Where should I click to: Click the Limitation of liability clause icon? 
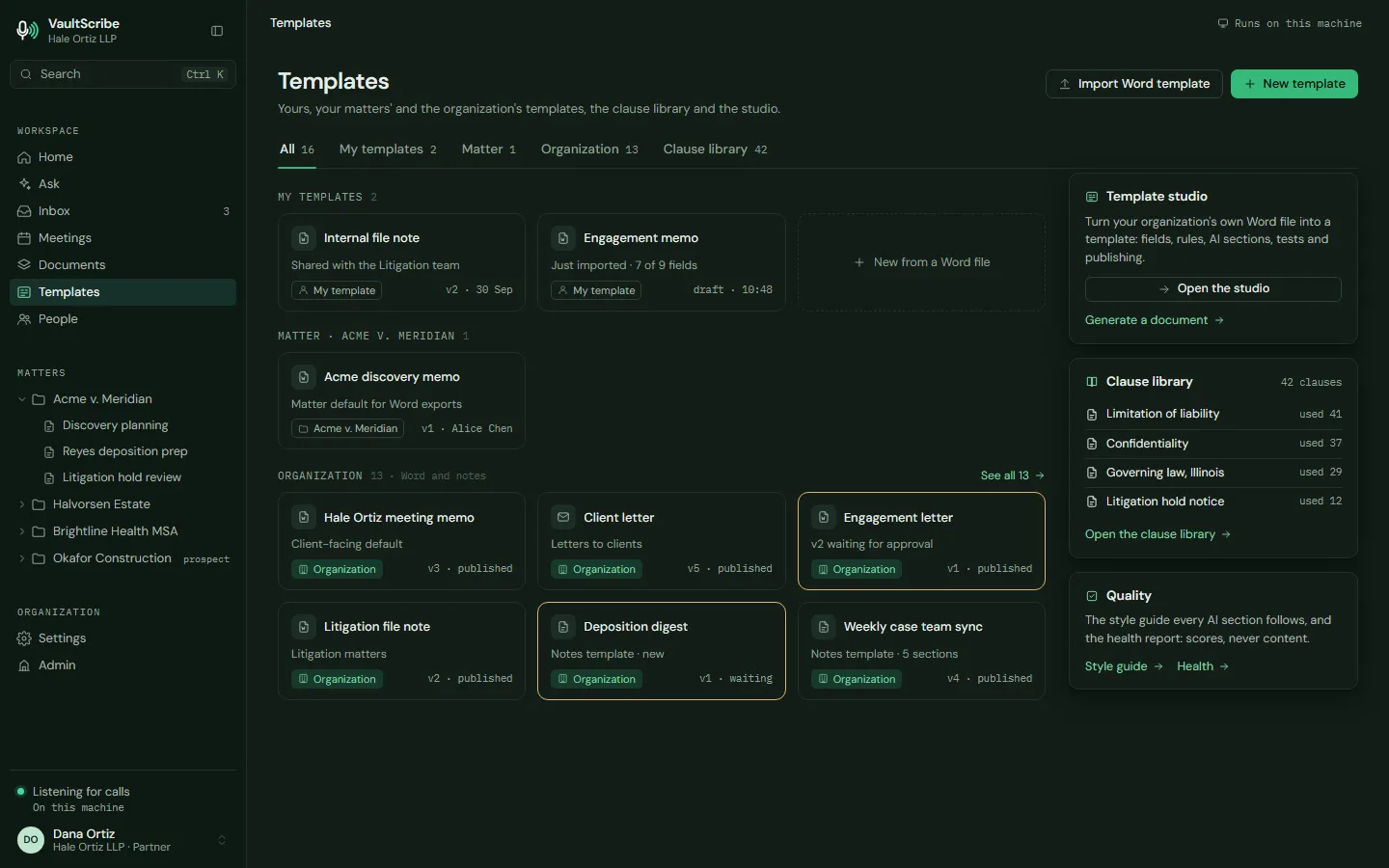[1092, 415]
